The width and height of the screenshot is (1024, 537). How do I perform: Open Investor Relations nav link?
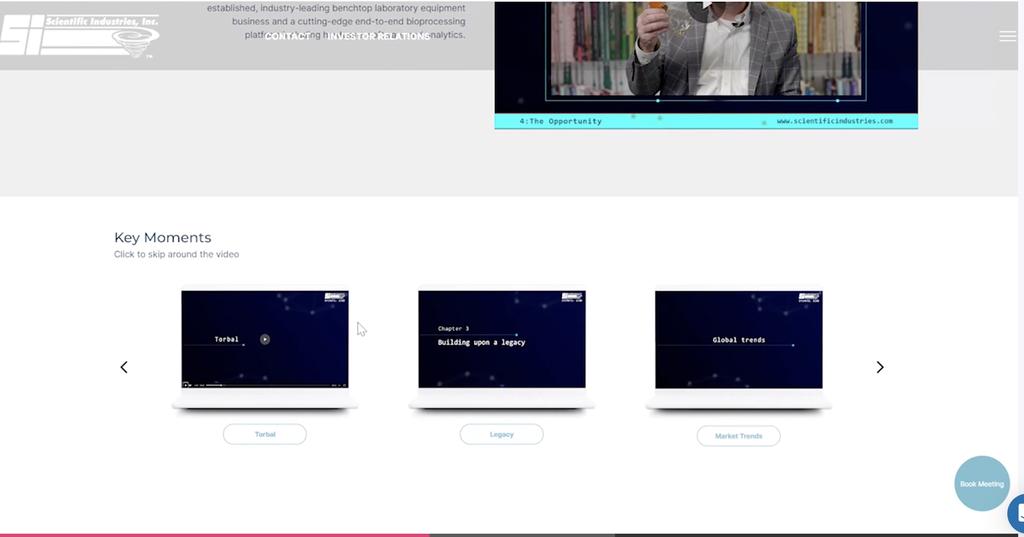[x=379, y=36]
